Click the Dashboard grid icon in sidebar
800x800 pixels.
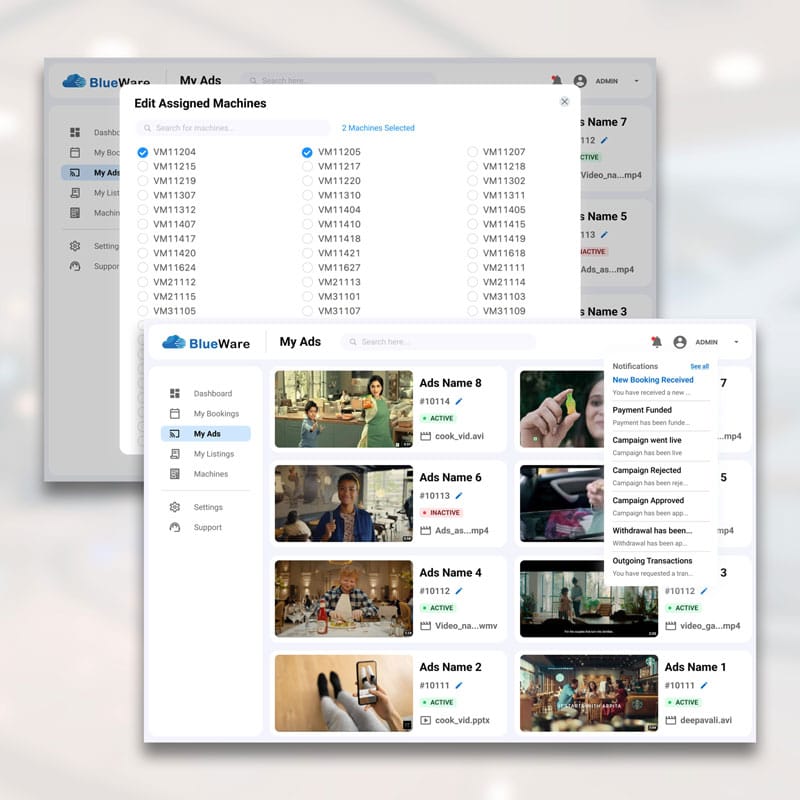pos(175,394)
